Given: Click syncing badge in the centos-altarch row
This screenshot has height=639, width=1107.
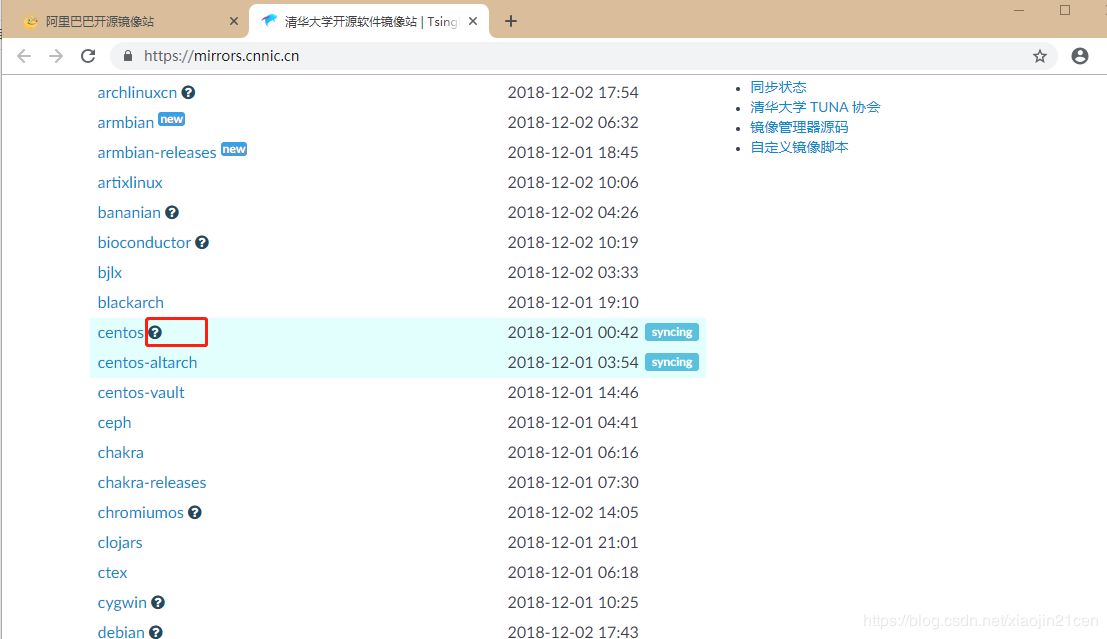Looking at the screenshot, I should click(671, 362).
